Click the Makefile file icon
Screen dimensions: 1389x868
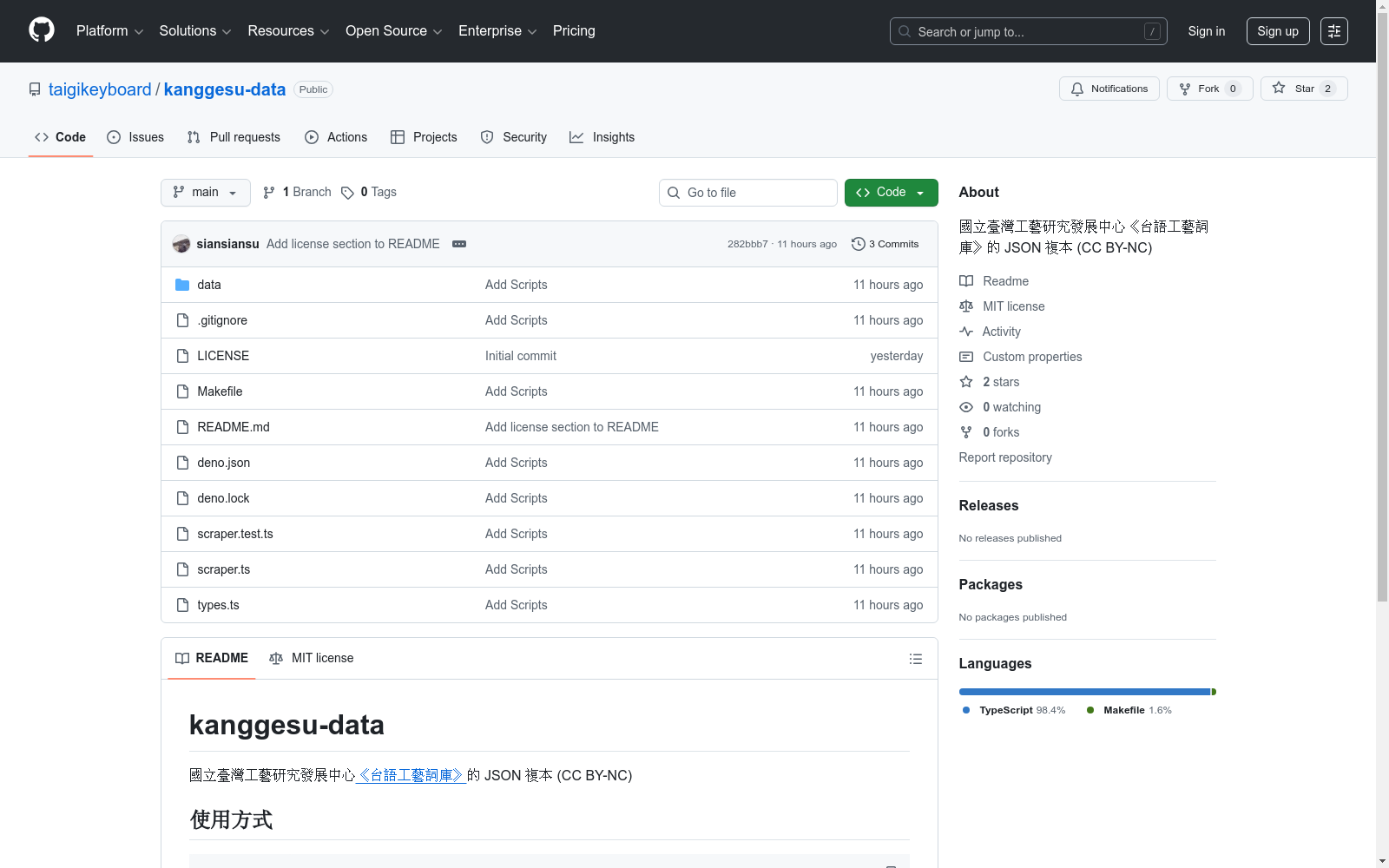(182, 391)
